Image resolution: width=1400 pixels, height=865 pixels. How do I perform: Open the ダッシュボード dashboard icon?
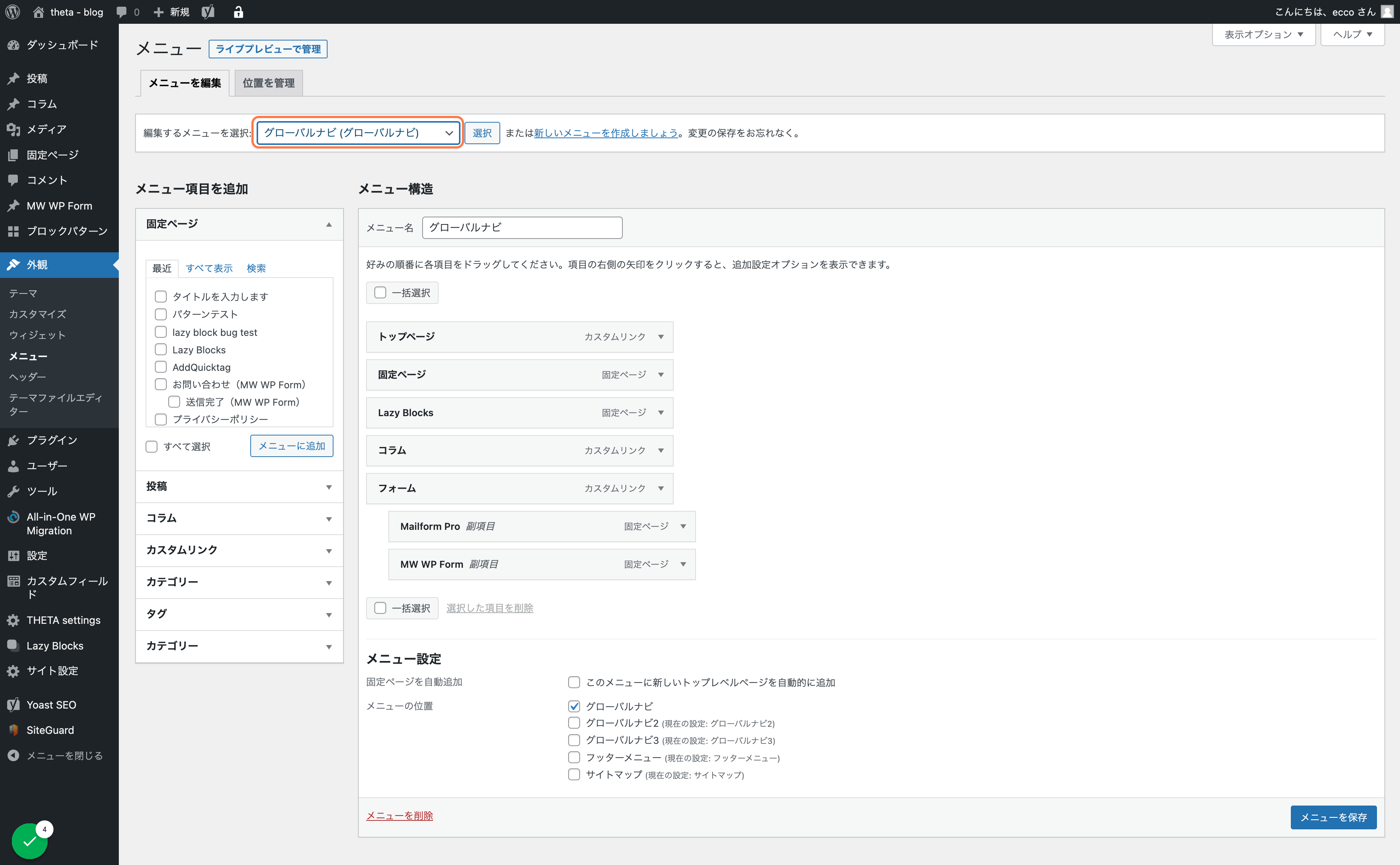[13, 45]
